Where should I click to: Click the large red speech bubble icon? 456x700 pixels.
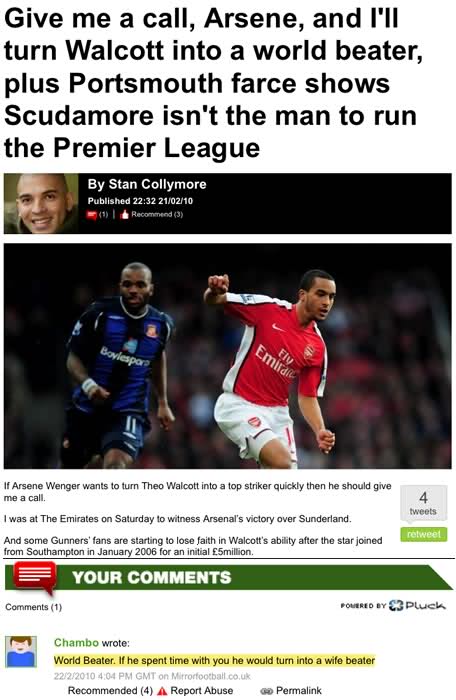(x=35, y=578)
